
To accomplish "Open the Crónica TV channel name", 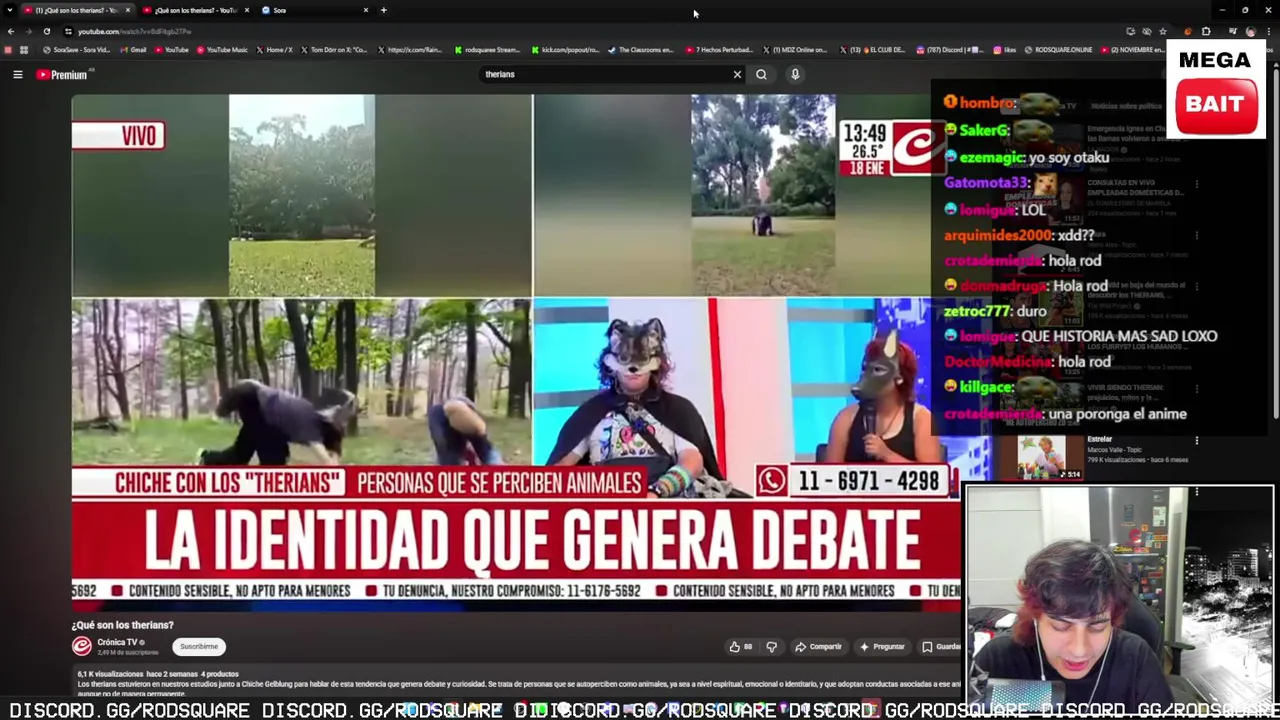I will [117, 642].
